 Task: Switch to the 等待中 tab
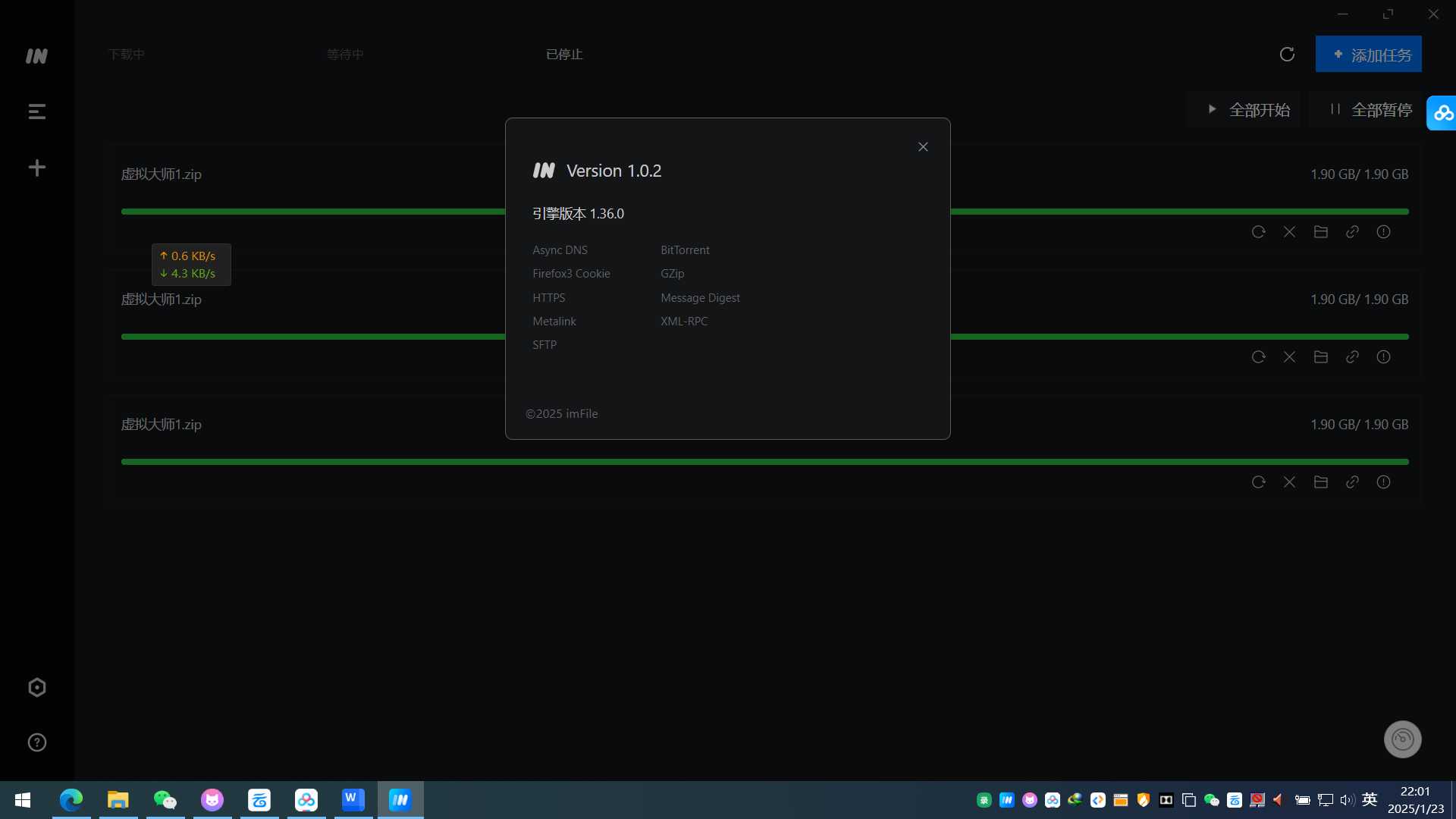click(345, 55)
